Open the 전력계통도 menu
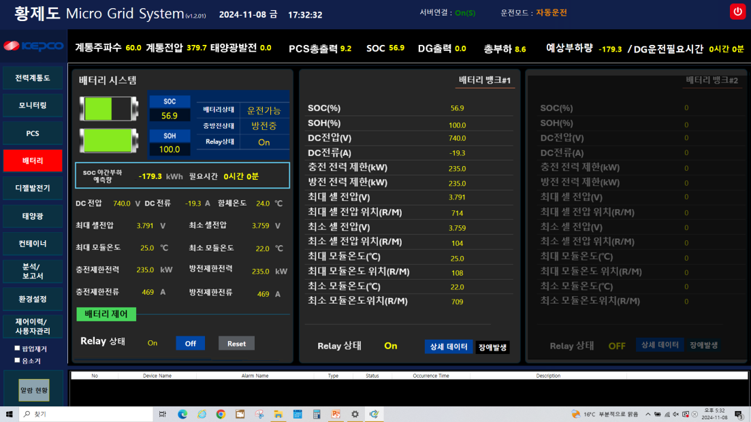This screenshot has width=751, height=422. (x=32, y=78)
